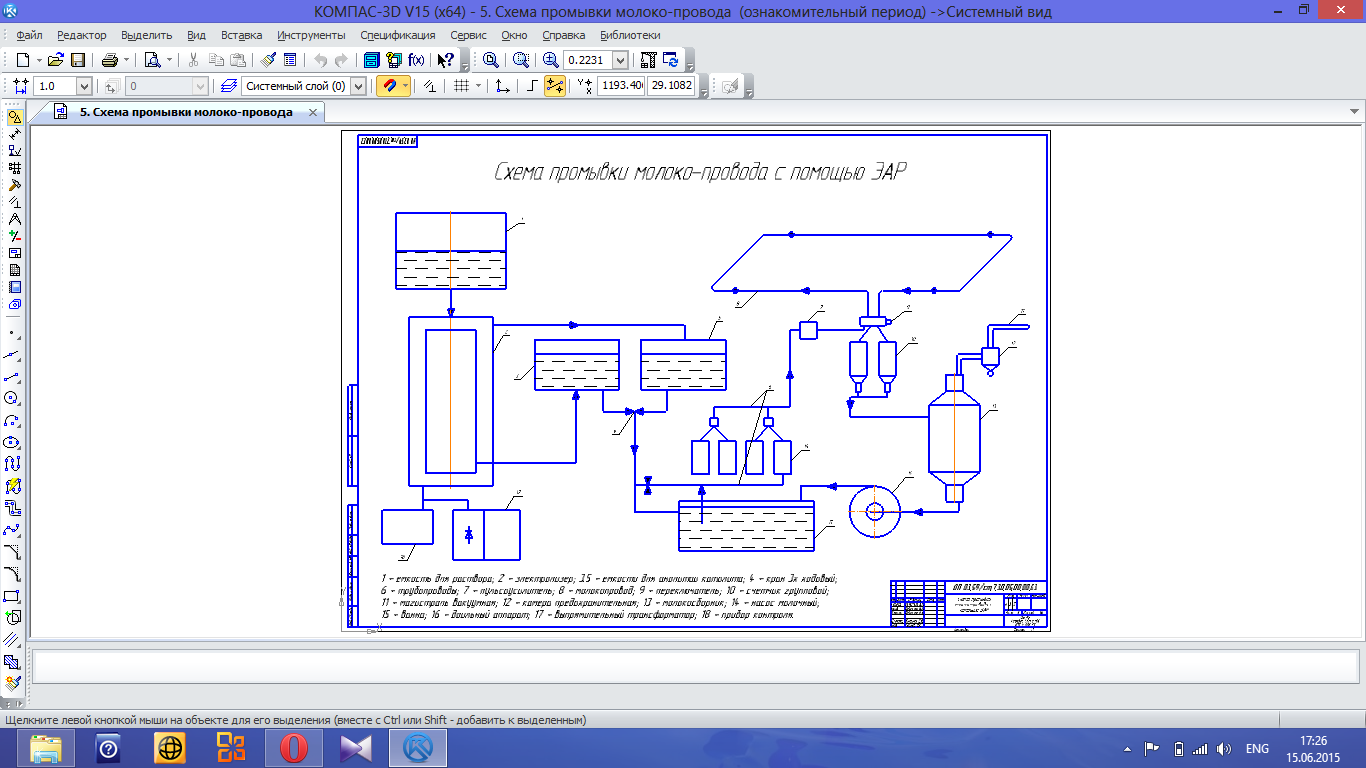Toggle the highlighted rounding mode button

coord(555,86)
